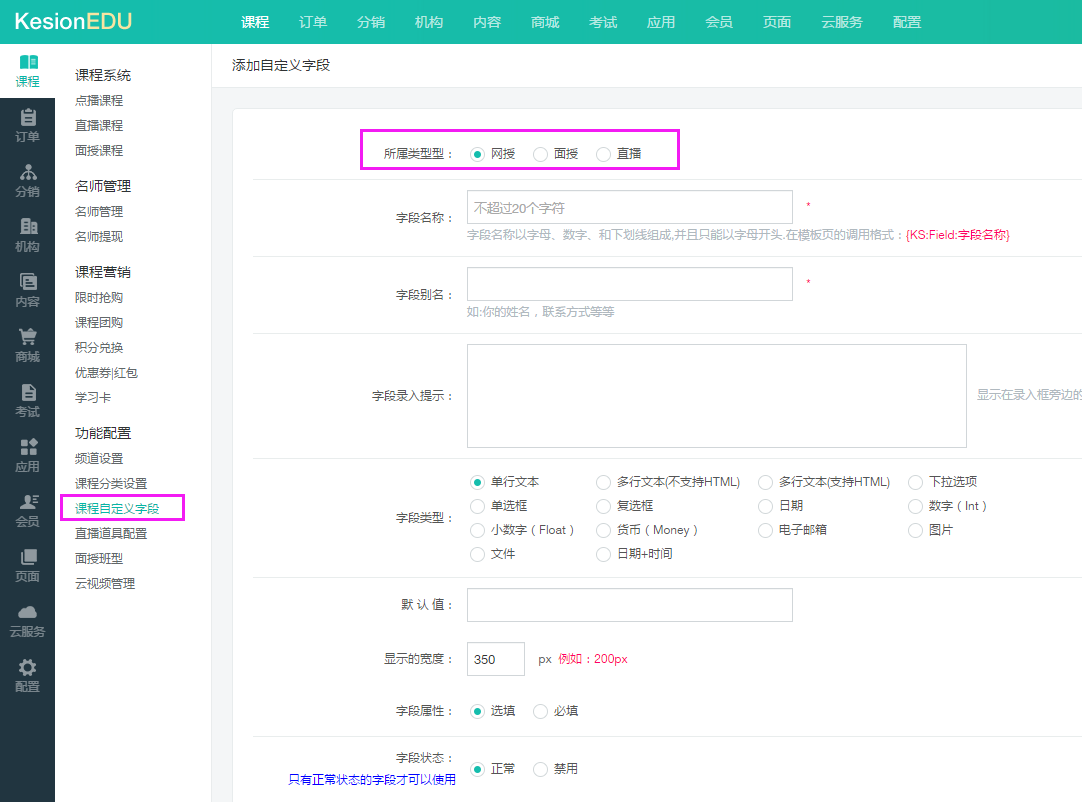Open the 考试 top menu item
The height and width of the screenshot is (802, 1082).
pos(603,22)
